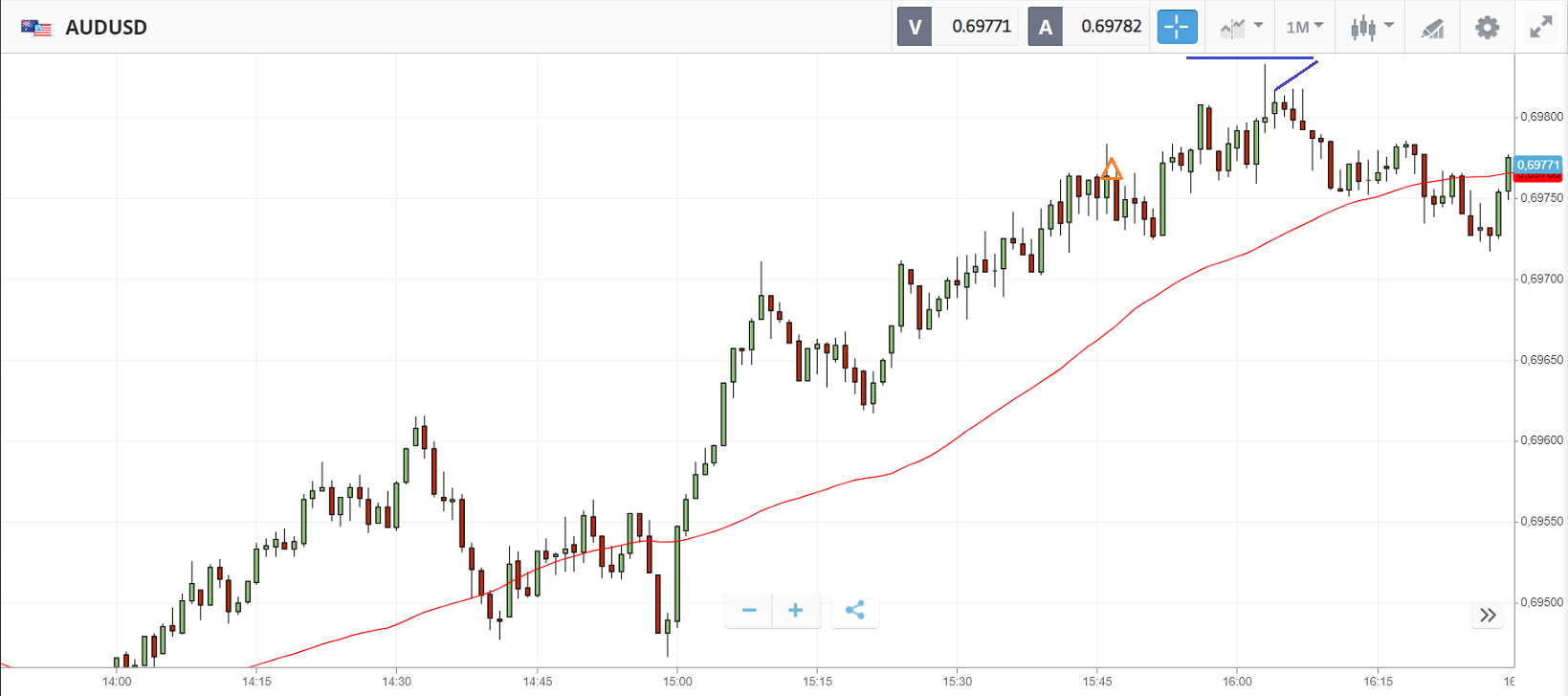Image resolution: width=1568 pixels, height=696 pixels.
Task: Zoom out with the minus button
Action: (749, 610)
